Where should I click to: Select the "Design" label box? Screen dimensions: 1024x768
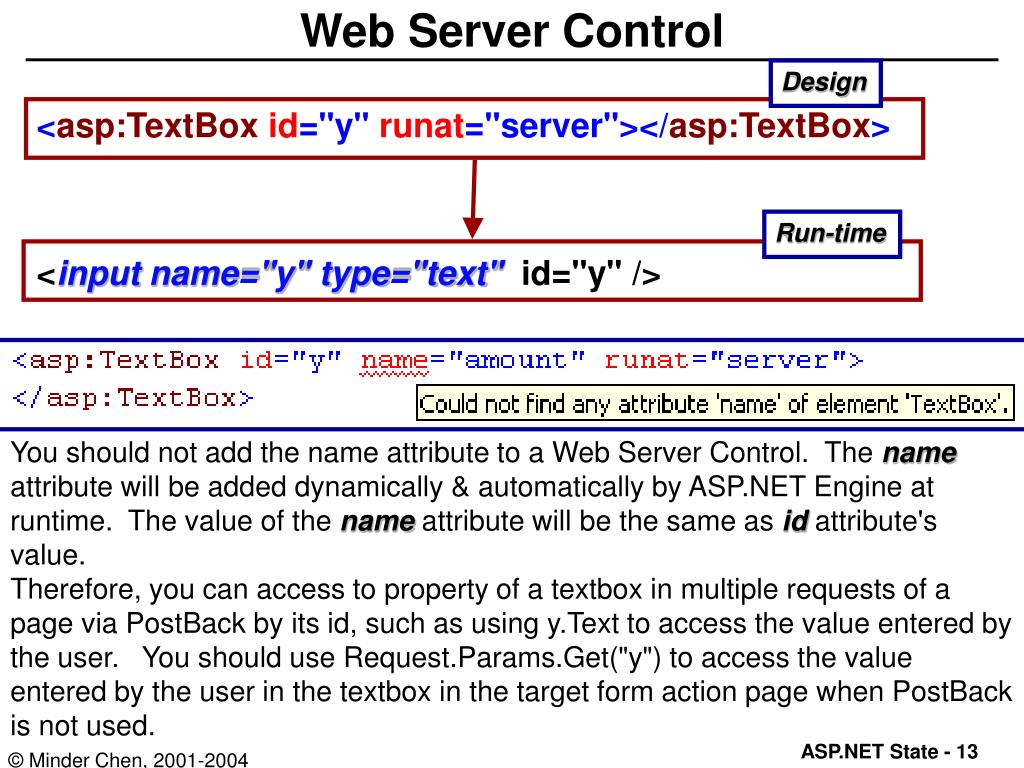825,83
